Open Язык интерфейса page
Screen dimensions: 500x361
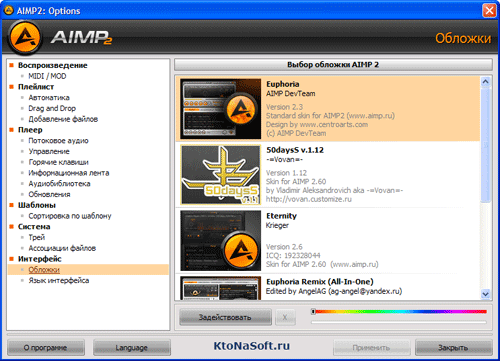59,280
